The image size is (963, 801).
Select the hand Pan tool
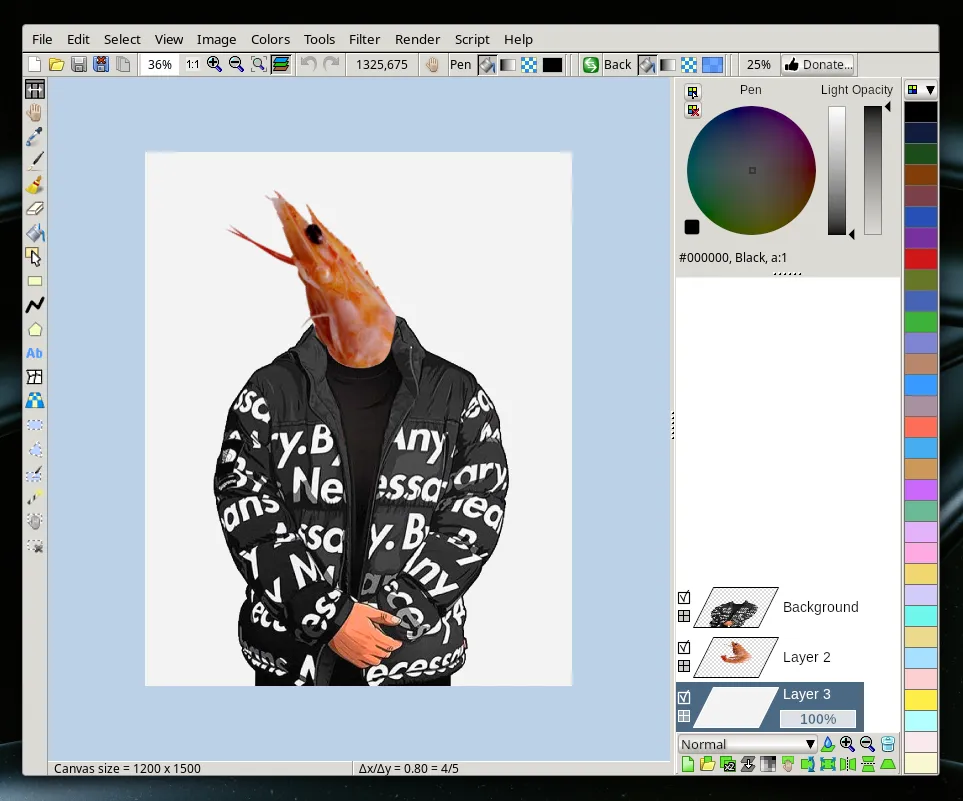click(x=34, y=112)
